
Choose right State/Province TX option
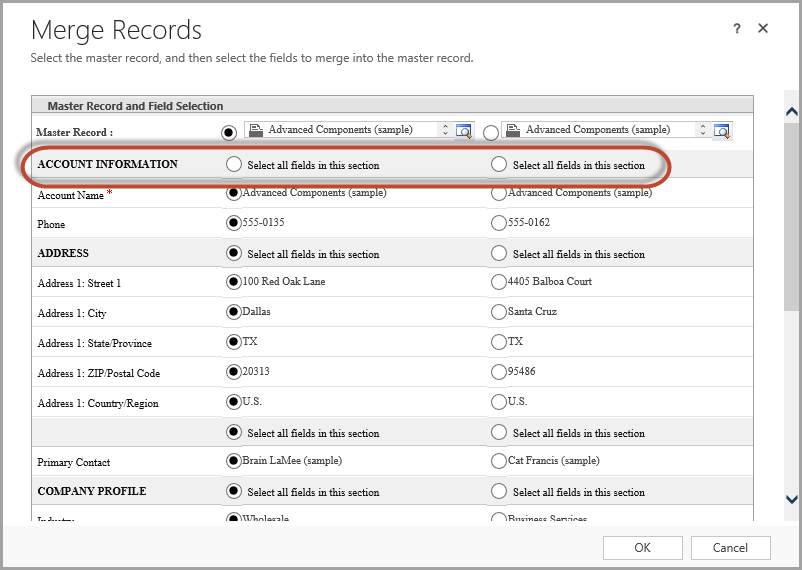click(x=499, y=342)
